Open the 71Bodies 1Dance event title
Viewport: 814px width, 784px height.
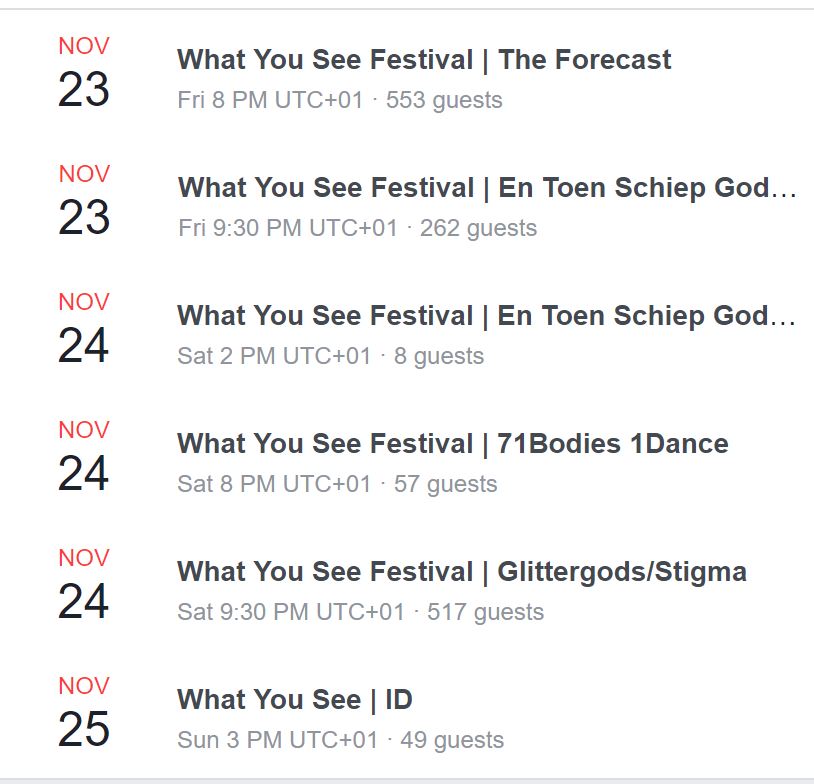click(452, 444)
